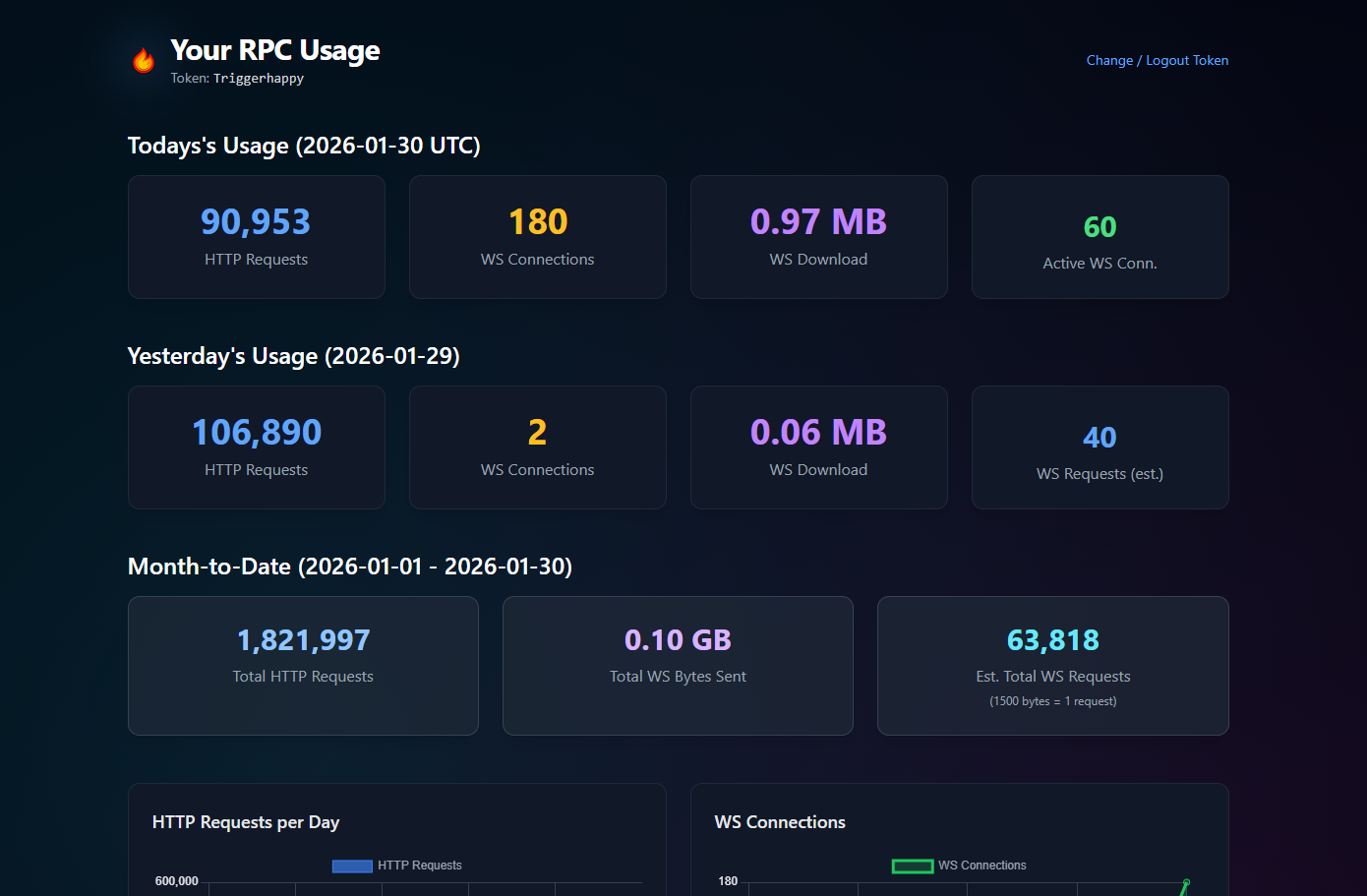Click the 0.06 MB WS Download card
1367x896 pixels.
(818, 448)
